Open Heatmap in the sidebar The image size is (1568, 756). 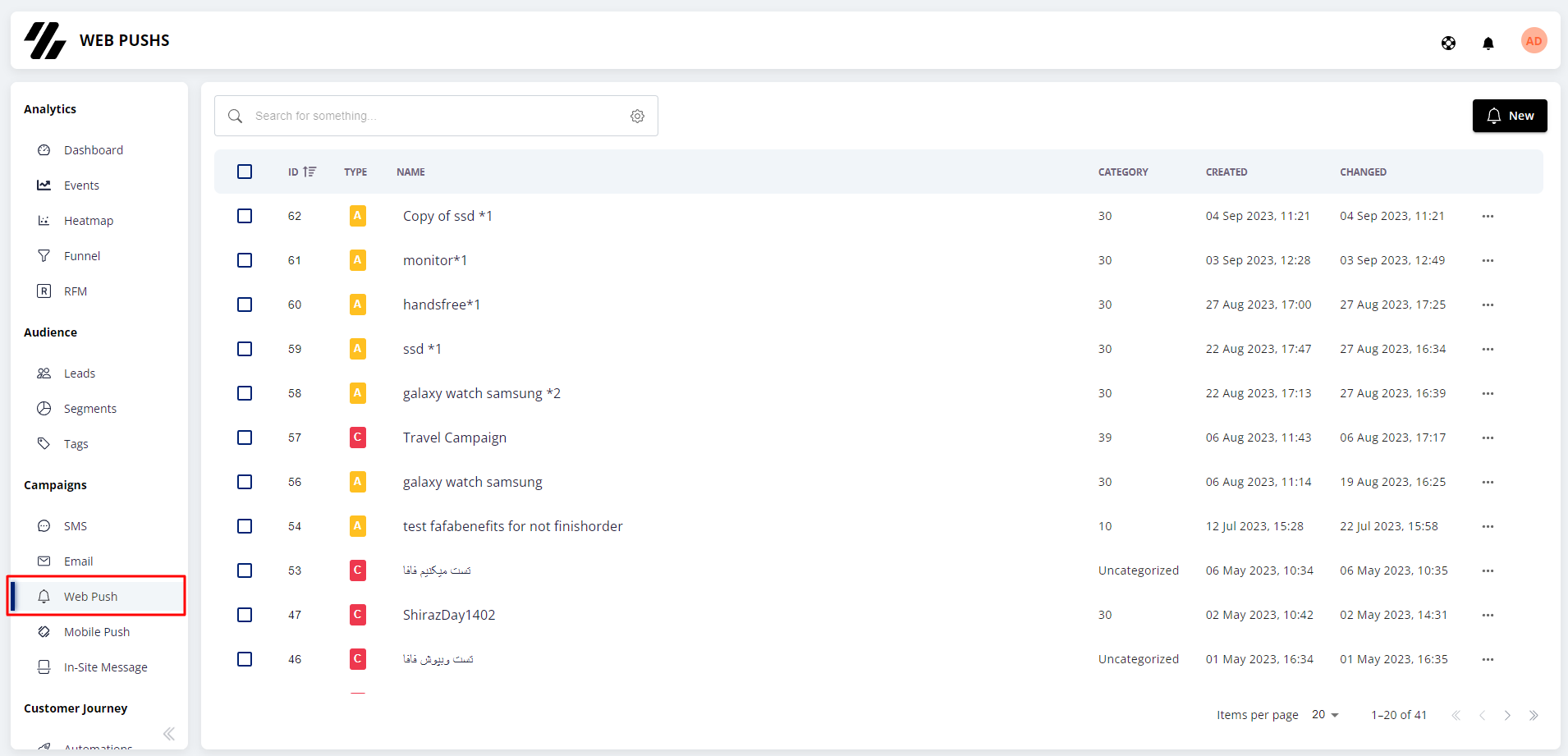[89, 221]
